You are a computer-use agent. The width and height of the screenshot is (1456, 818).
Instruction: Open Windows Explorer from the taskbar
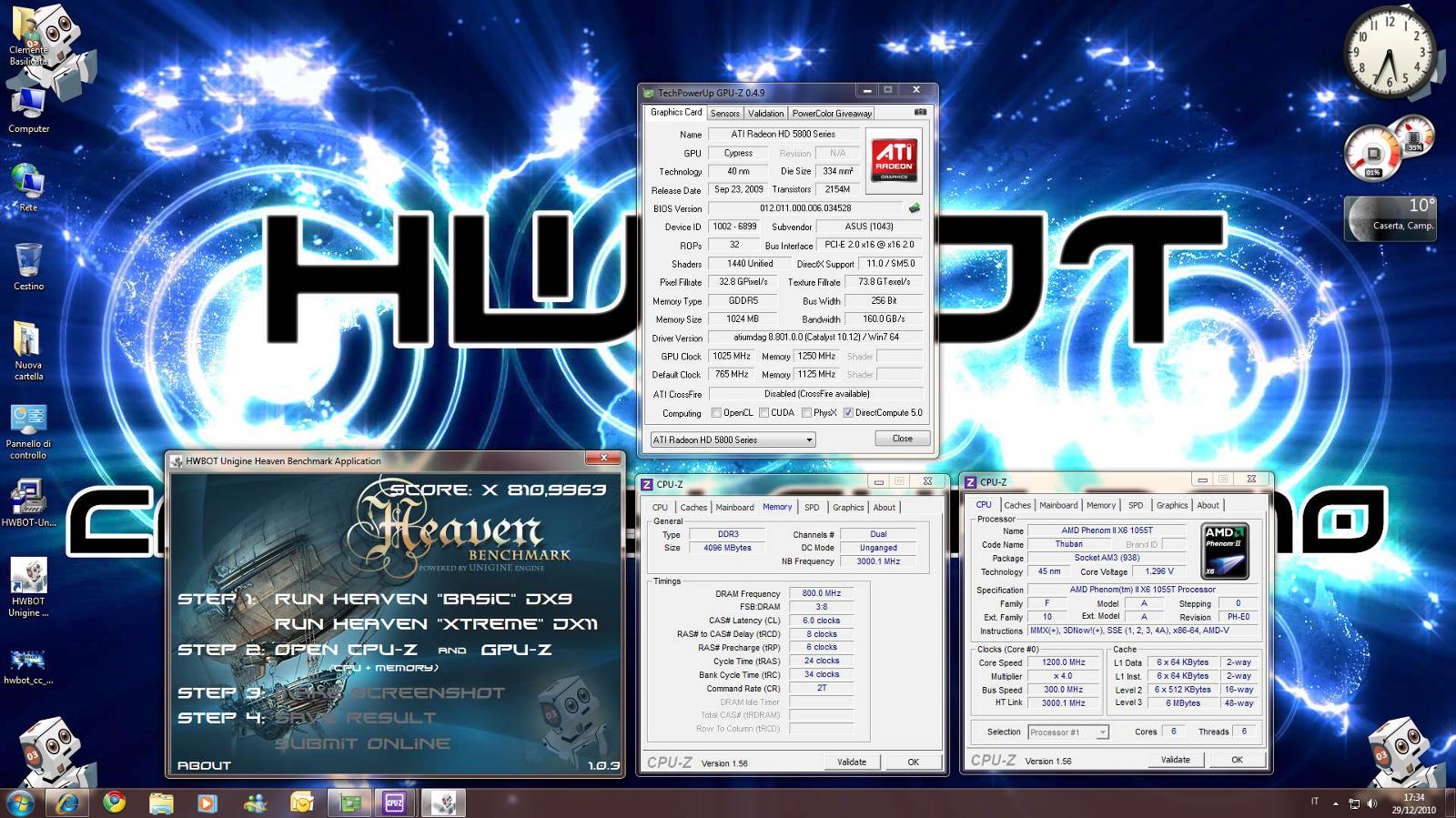tap(161, 803)
